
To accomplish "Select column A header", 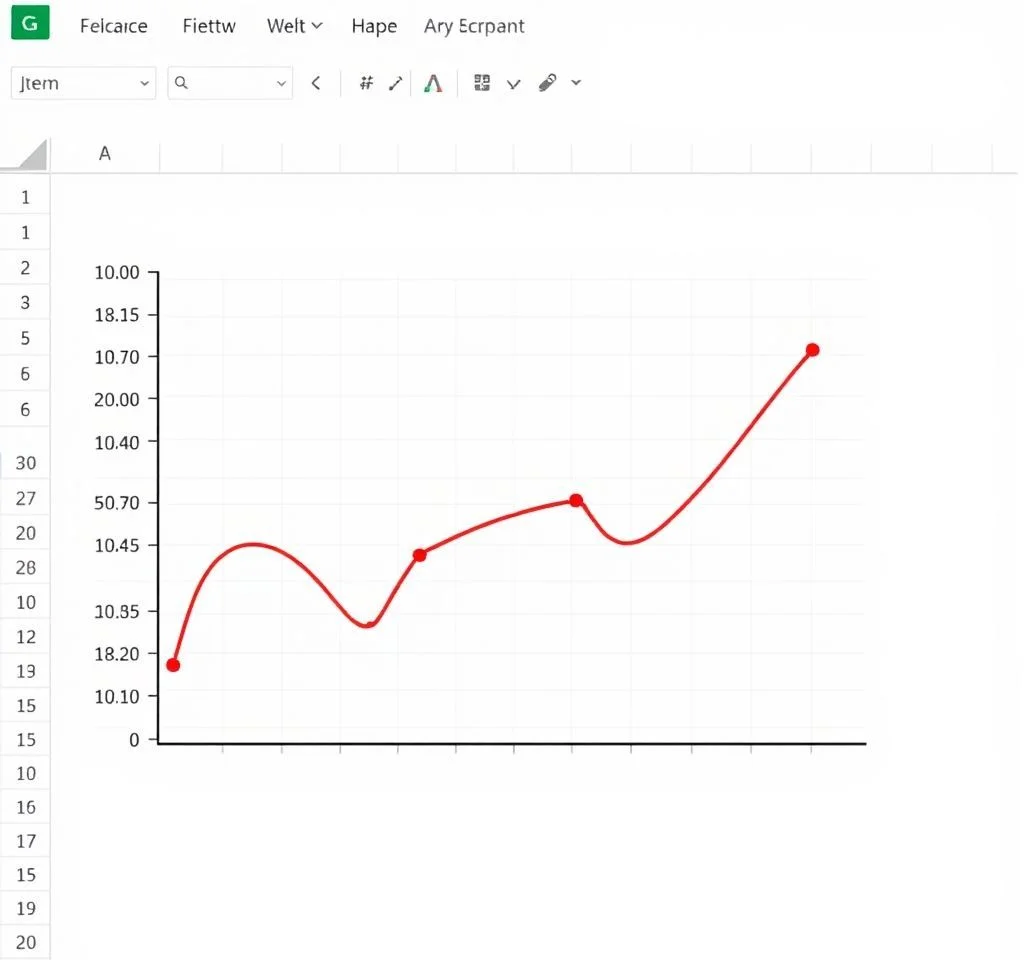I will point(104,154).
